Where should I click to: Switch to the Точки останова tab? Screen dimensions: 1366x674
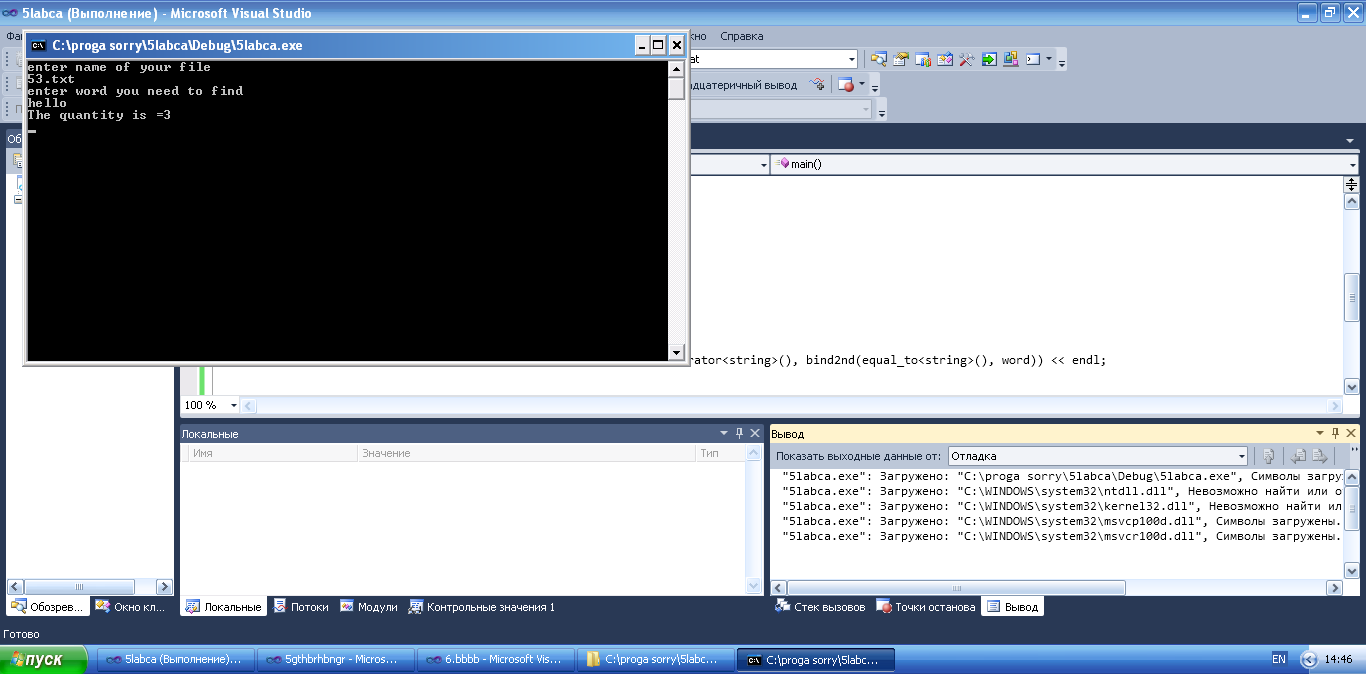926,607
